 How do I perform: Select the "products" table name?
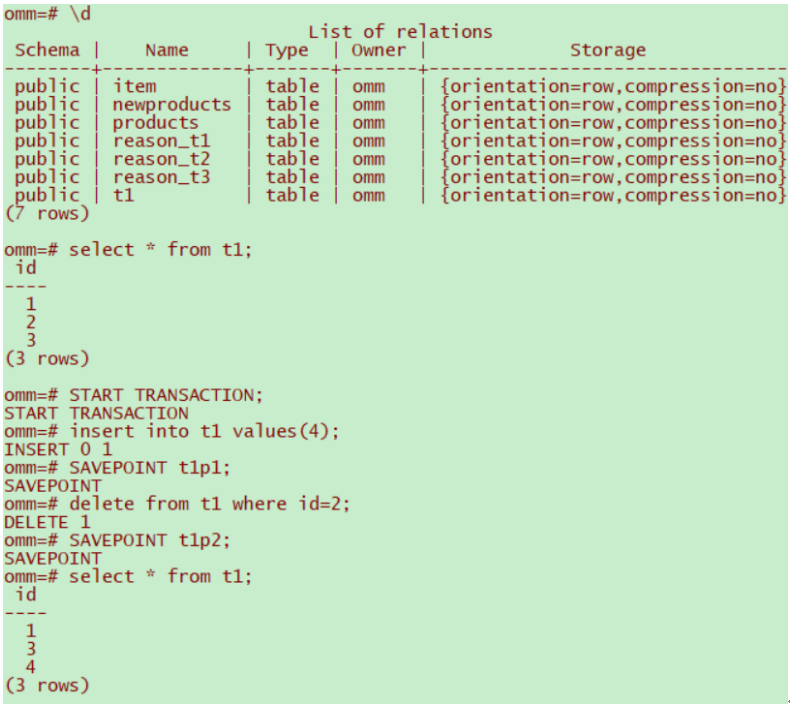(155, 123)
